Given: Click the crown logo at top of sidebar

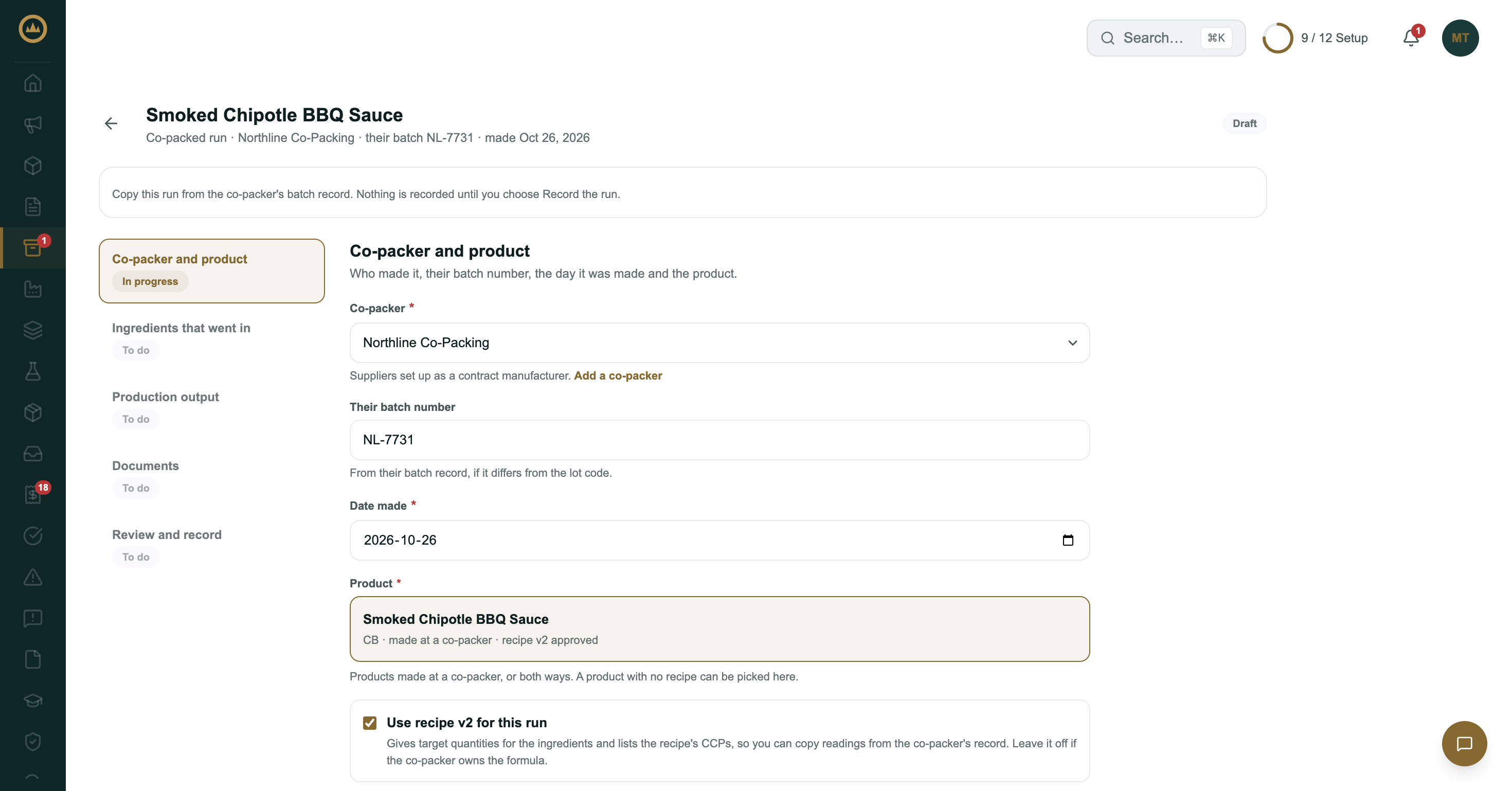Looking at the screenshot, I should 33,29.
